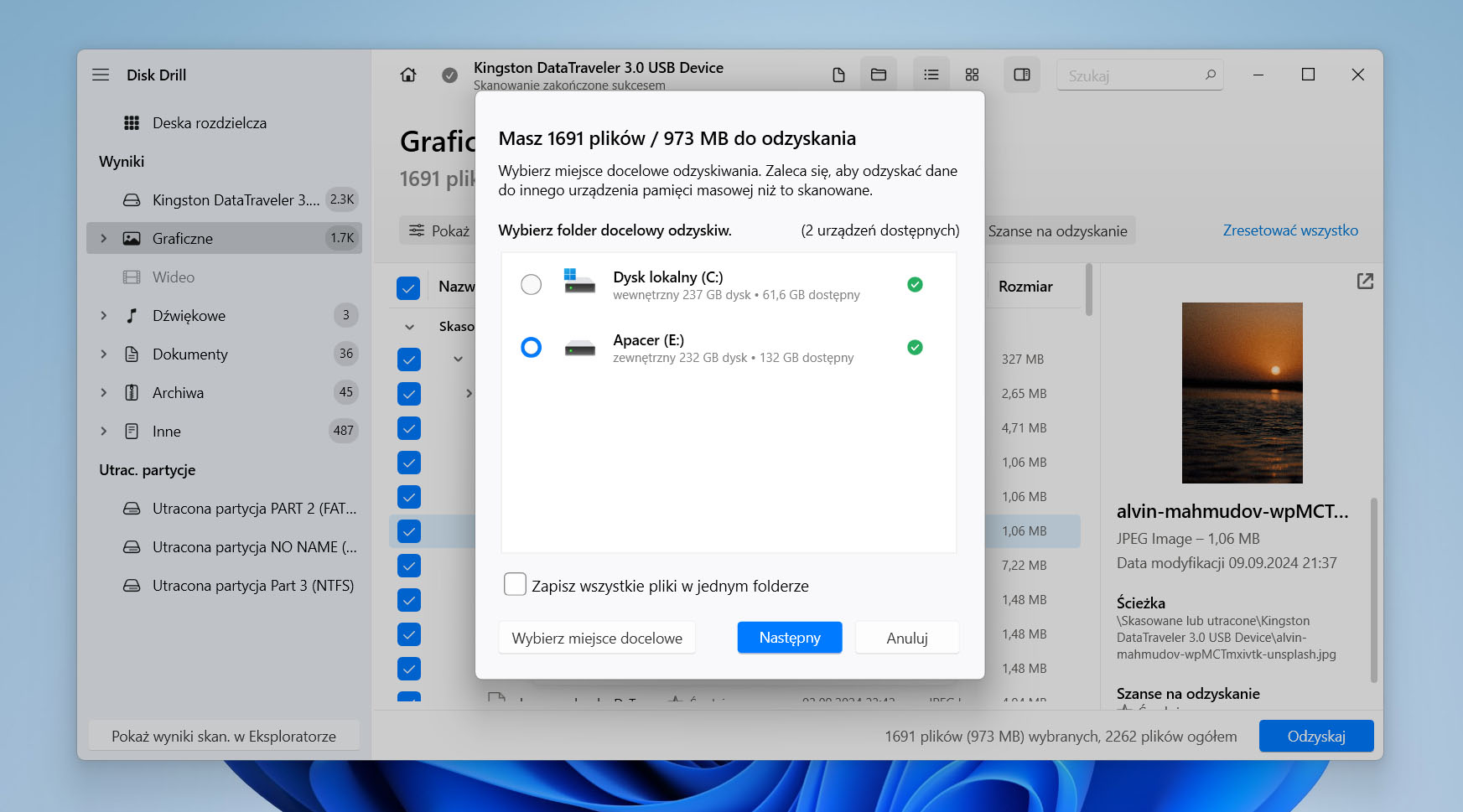
Task: Sort by the Rozmiar column header
Action: point(1025,287)
